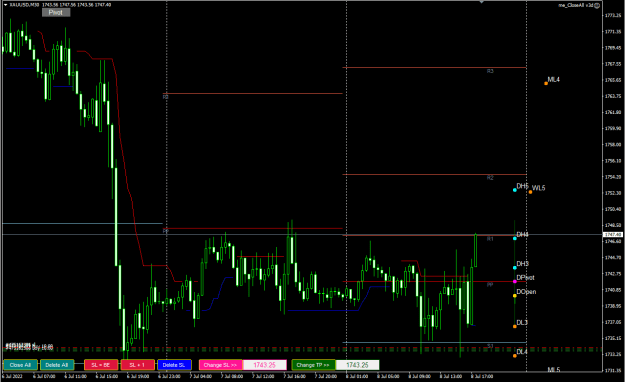Select the DH4 cyan level dot
This screenshot has width=625, height=382.
coord(515,238)
